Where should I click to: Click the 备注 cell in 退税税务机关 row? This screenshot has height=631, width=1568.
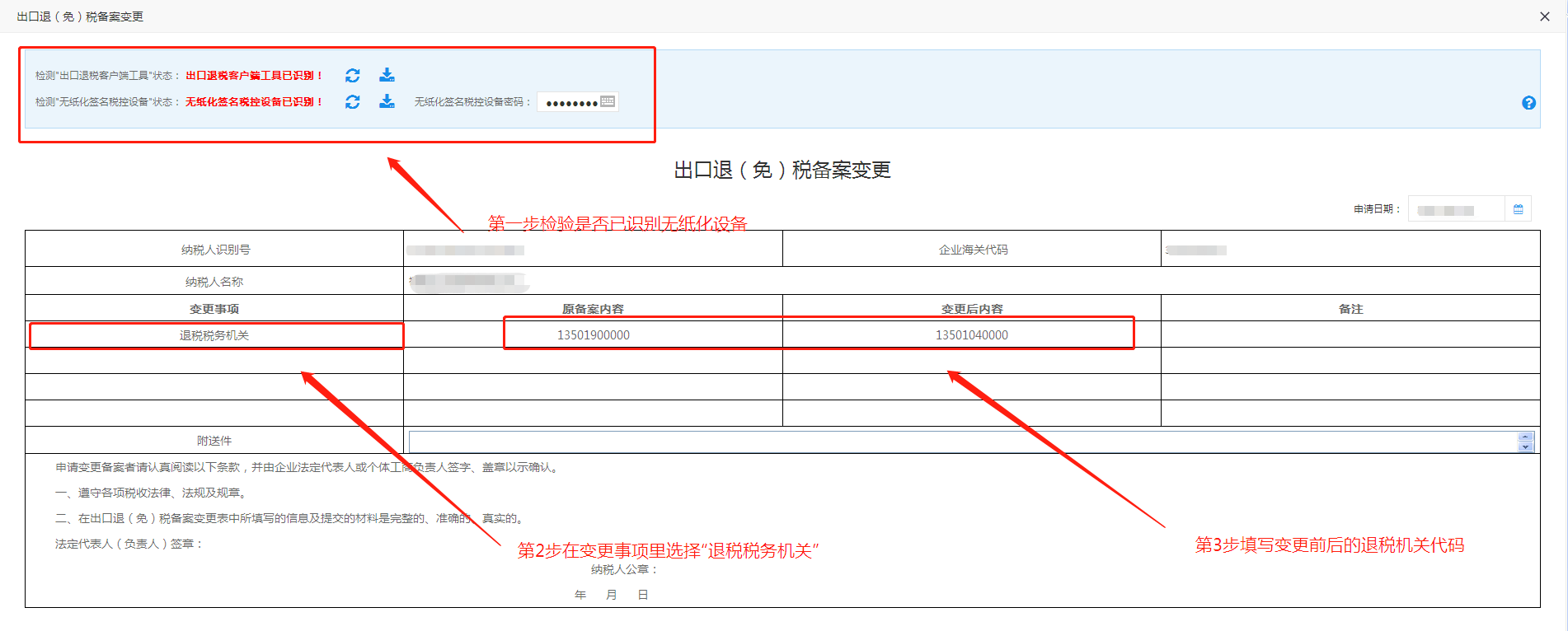[1350, 335]
